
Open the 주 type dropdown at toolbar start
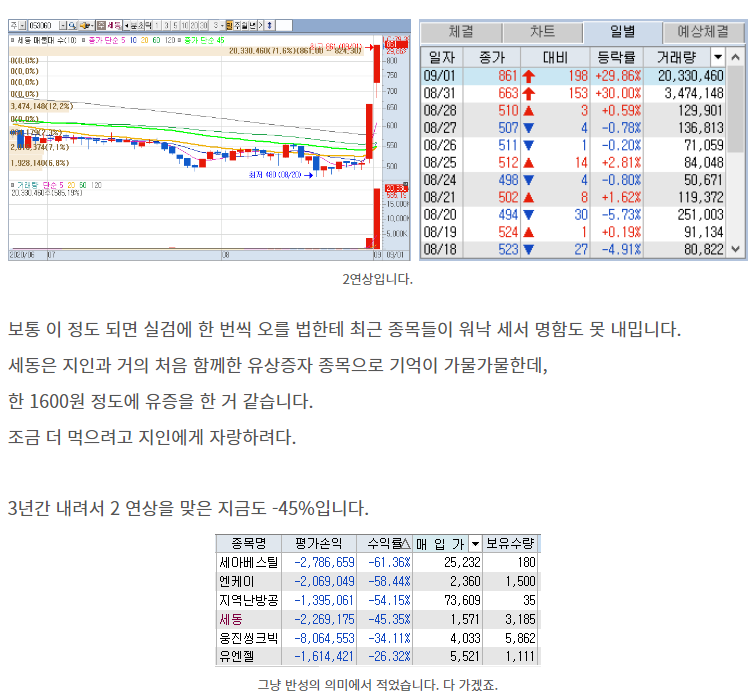23,26
